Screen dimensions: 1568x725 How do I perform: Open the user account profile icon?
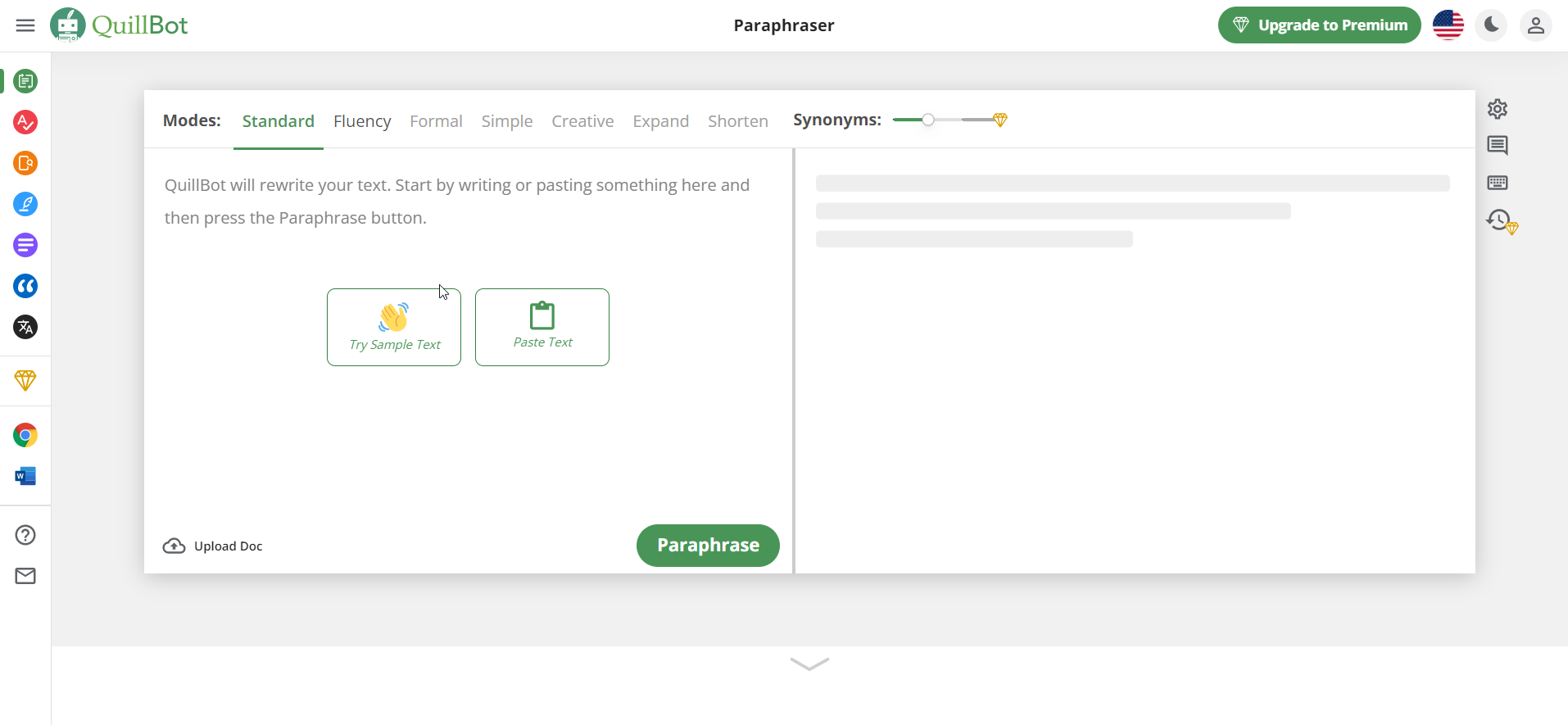pyautogui.click(x=1536, y=25)
